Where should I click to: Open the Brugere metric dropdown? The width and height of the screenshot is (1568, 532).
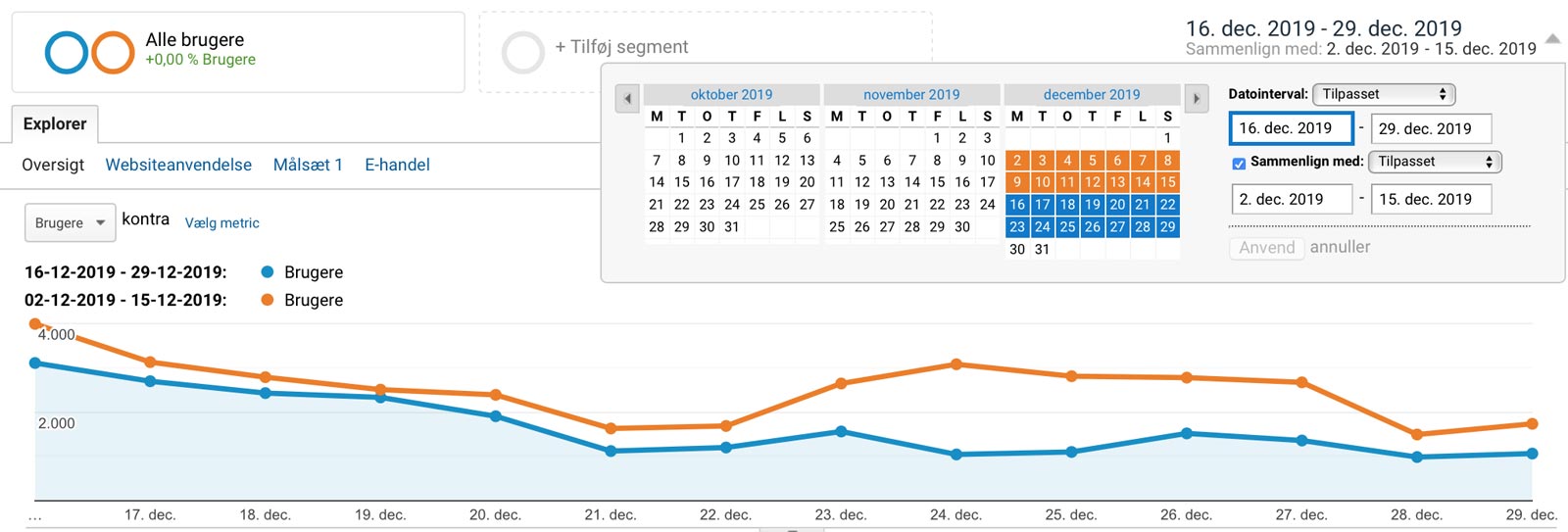(x=70, y=223)
